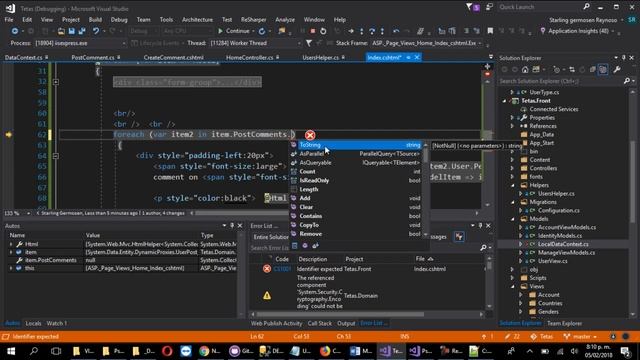Click the Task View taskbar icon
Image resolution: width=640 pixels, height=360 pixels.
click(x=56, y=351)
